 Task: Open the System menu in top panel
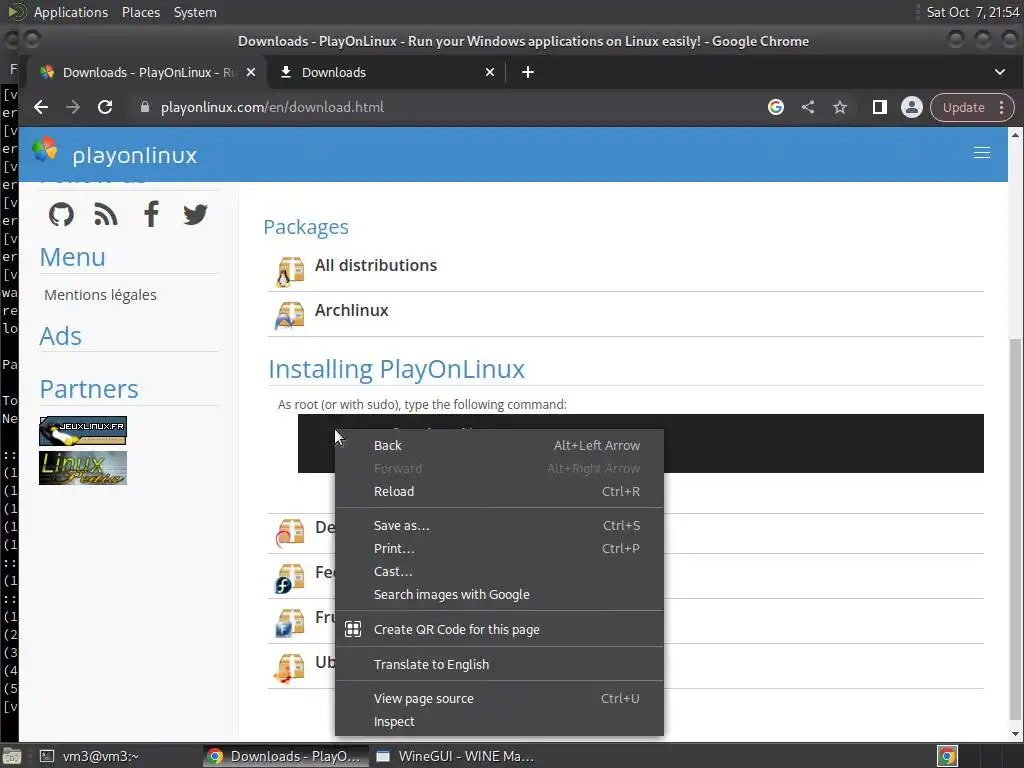tap(195, 12)
